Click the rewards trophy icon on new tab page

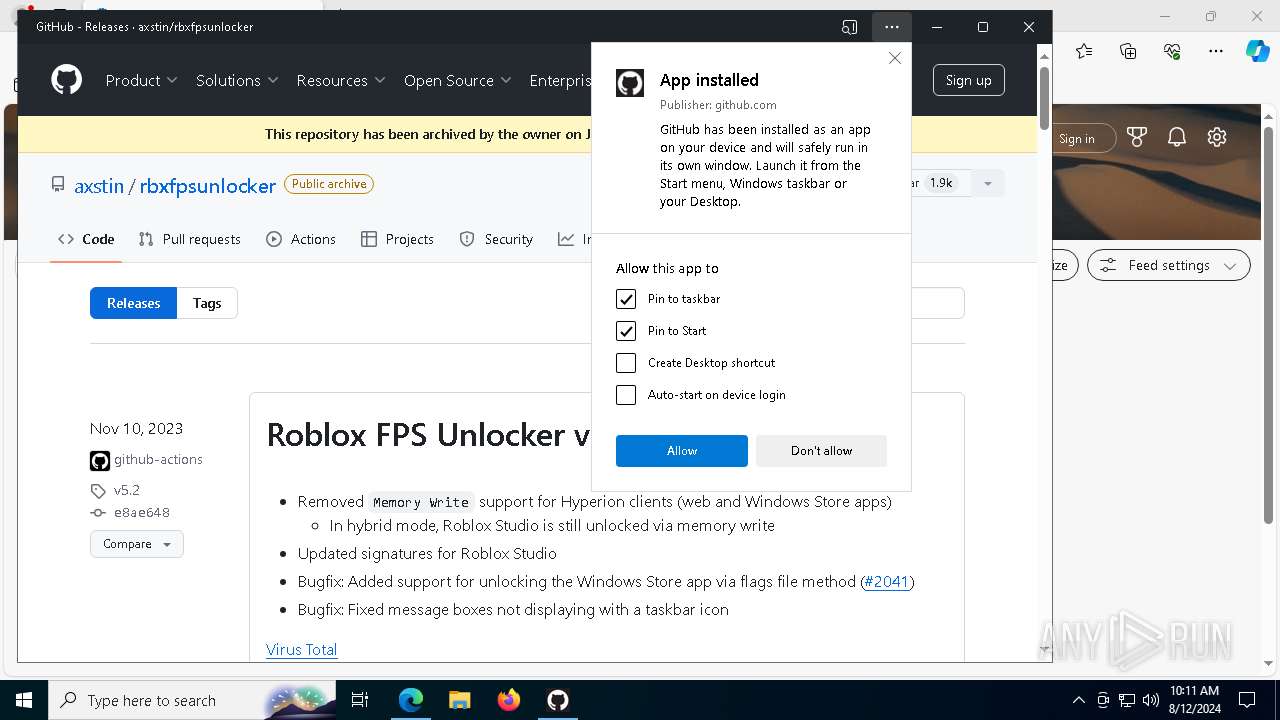pos(1137,138)
